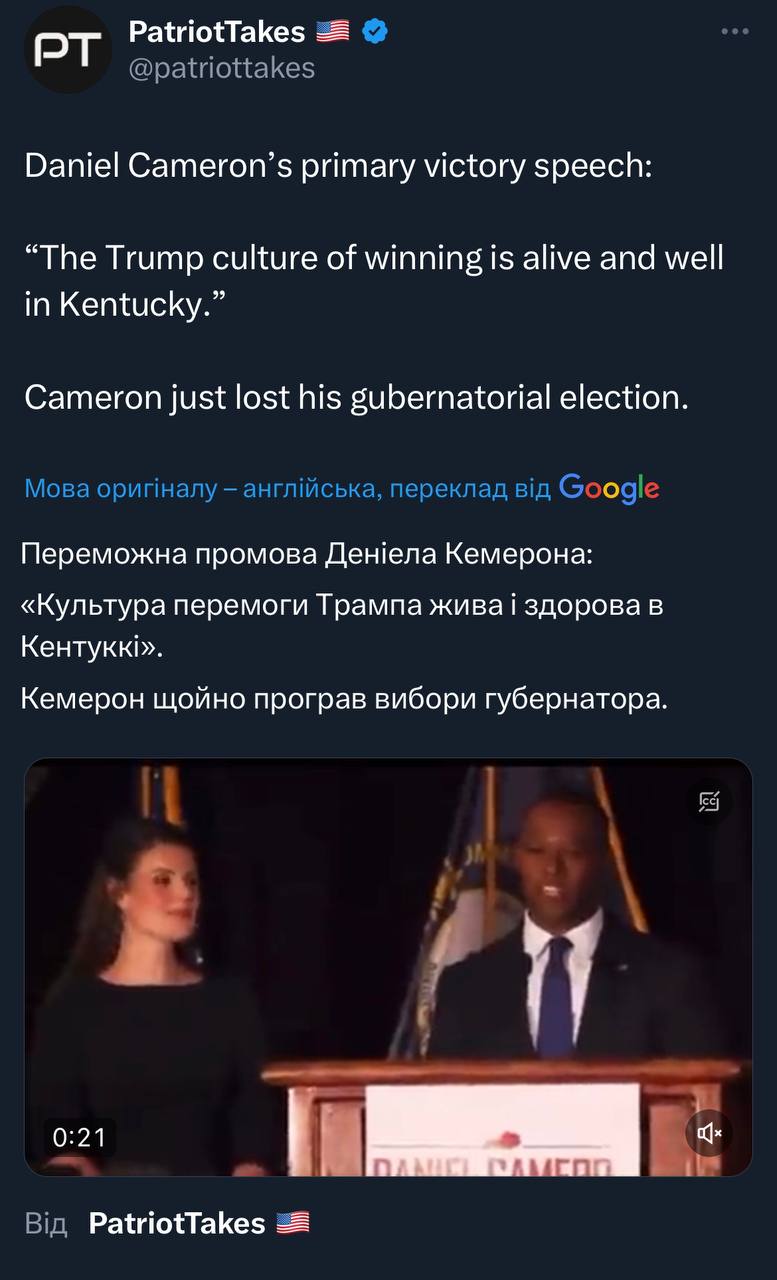Click 'Daniel Cameron's primary victory speech:' text
Viewport: 777px width, 1280px height.
point(337,165)
